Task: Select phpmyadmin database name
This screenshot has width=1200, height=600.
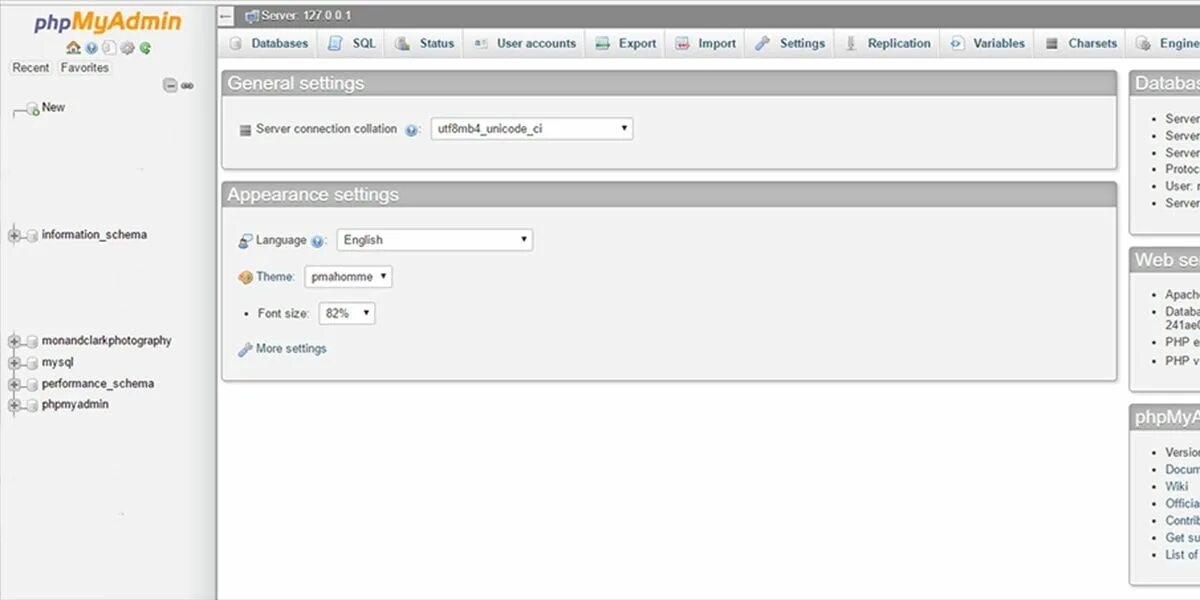Action: pyautogui.click(x=75, y=405)
